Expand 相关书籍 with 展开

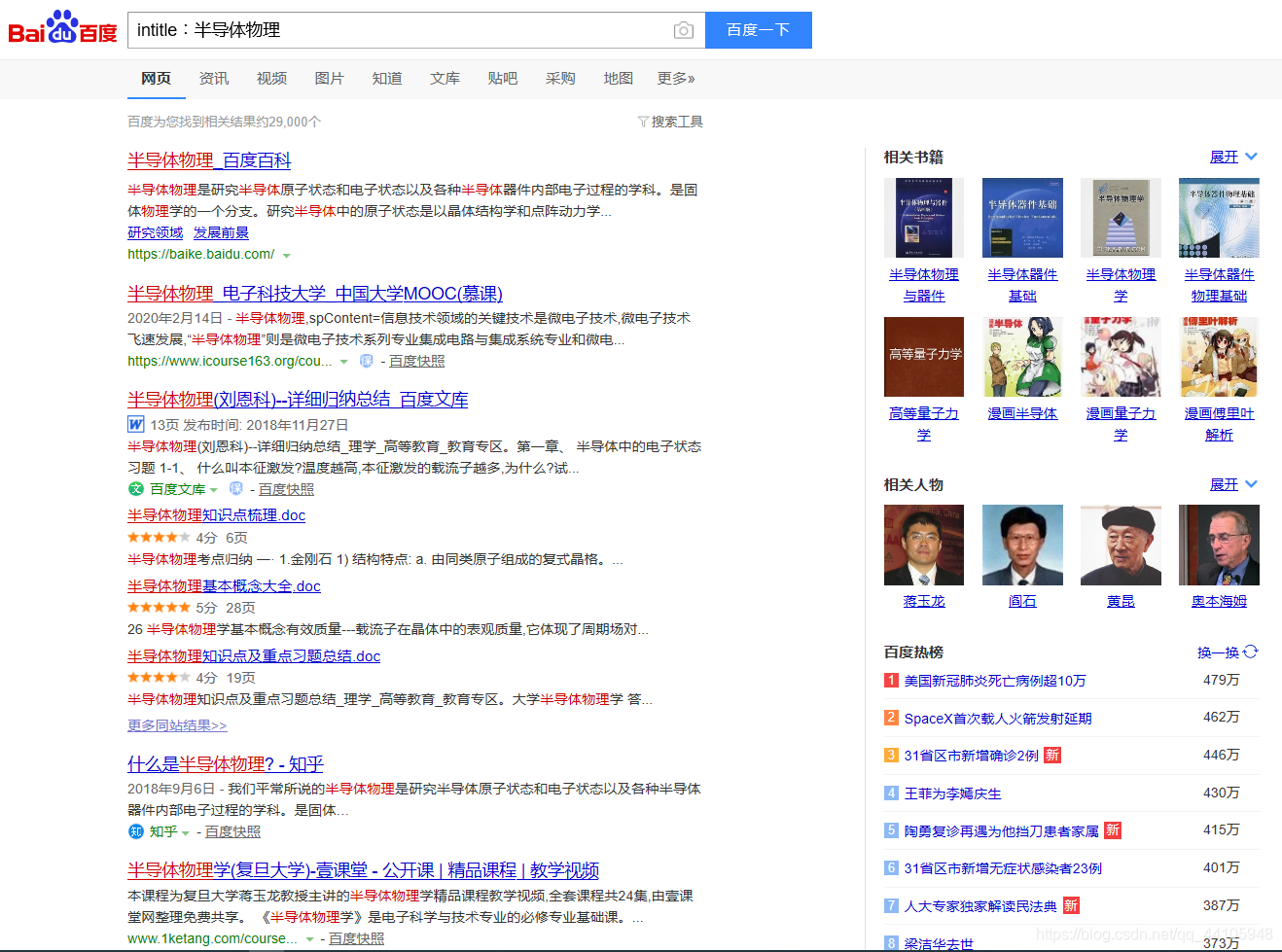coord(1233,157)
